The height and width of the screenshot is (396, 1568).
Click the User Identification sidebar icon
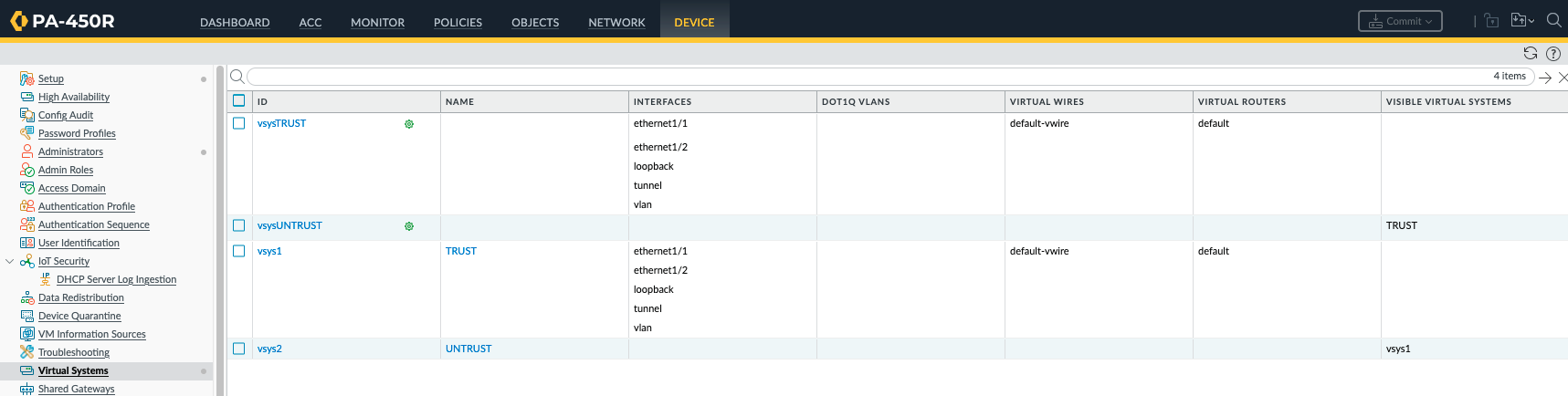click(27, 243)
